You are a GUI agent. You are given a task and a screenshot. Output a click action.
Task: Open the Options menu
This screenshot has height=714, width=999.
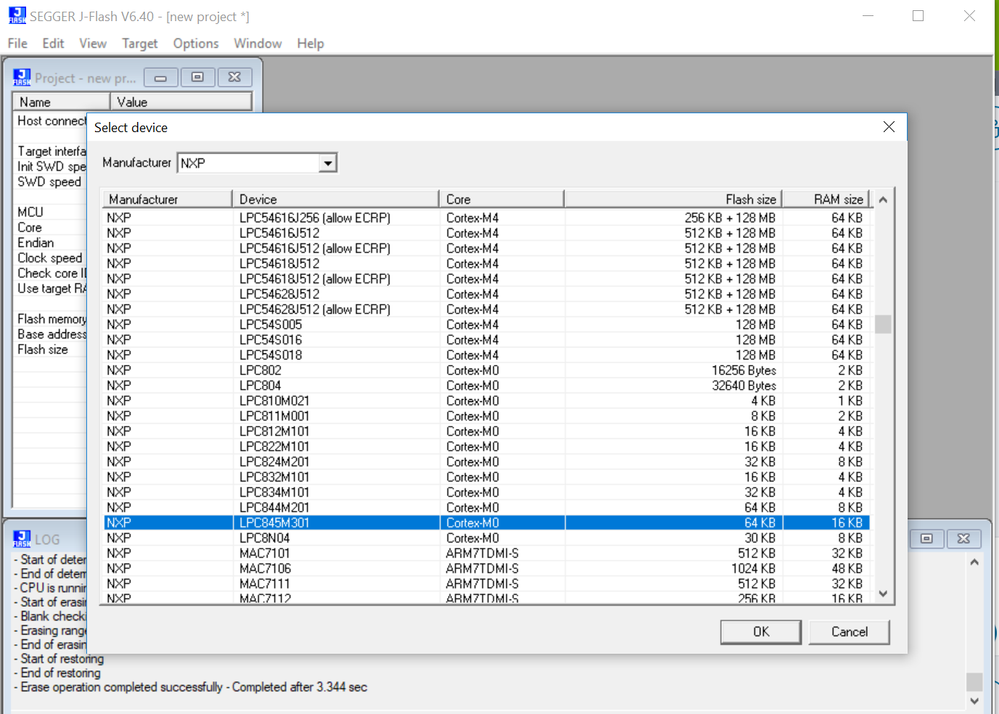point(196,43)
